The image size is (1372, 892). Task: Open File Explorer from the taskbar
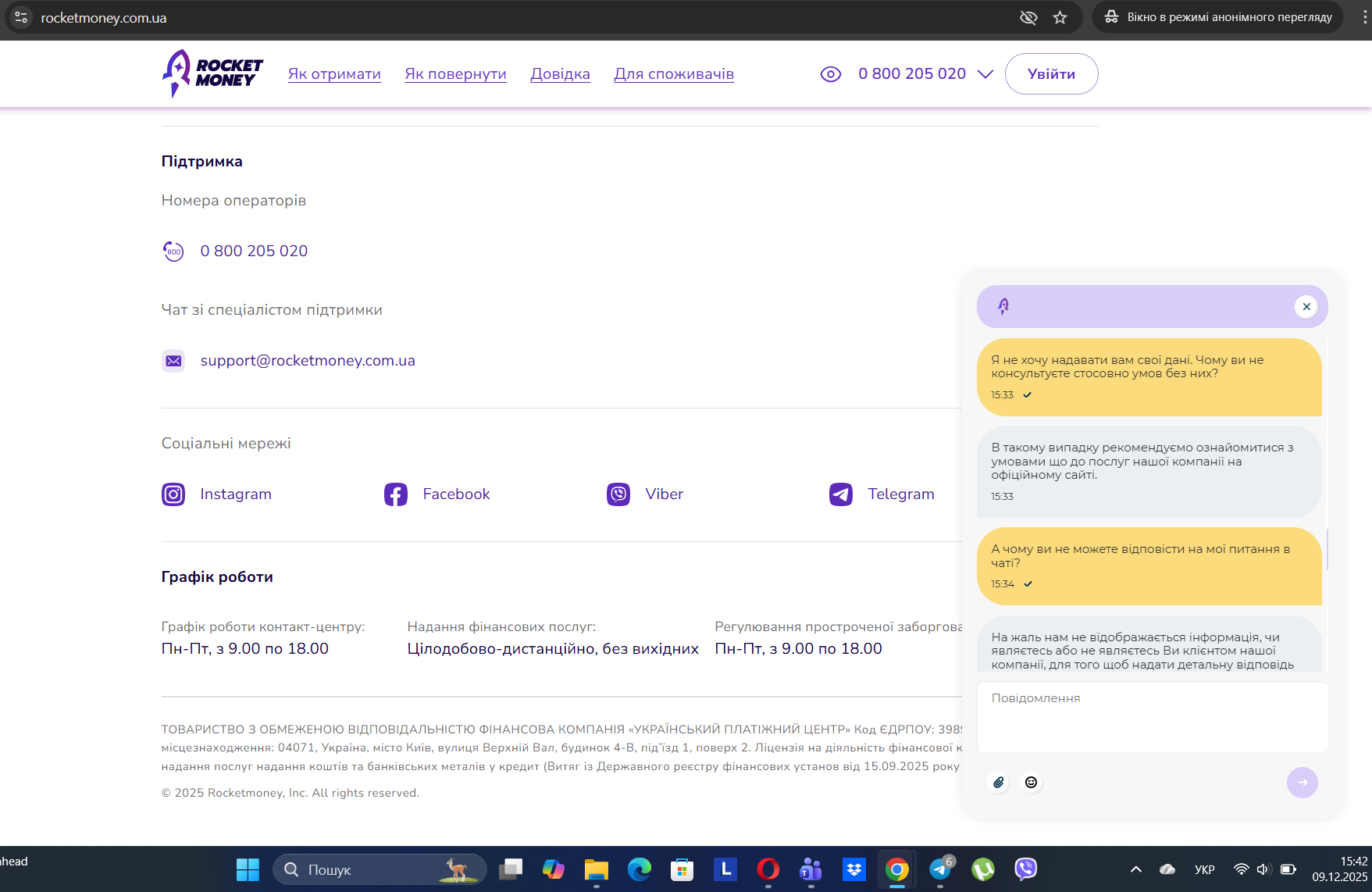click(597, 869)
